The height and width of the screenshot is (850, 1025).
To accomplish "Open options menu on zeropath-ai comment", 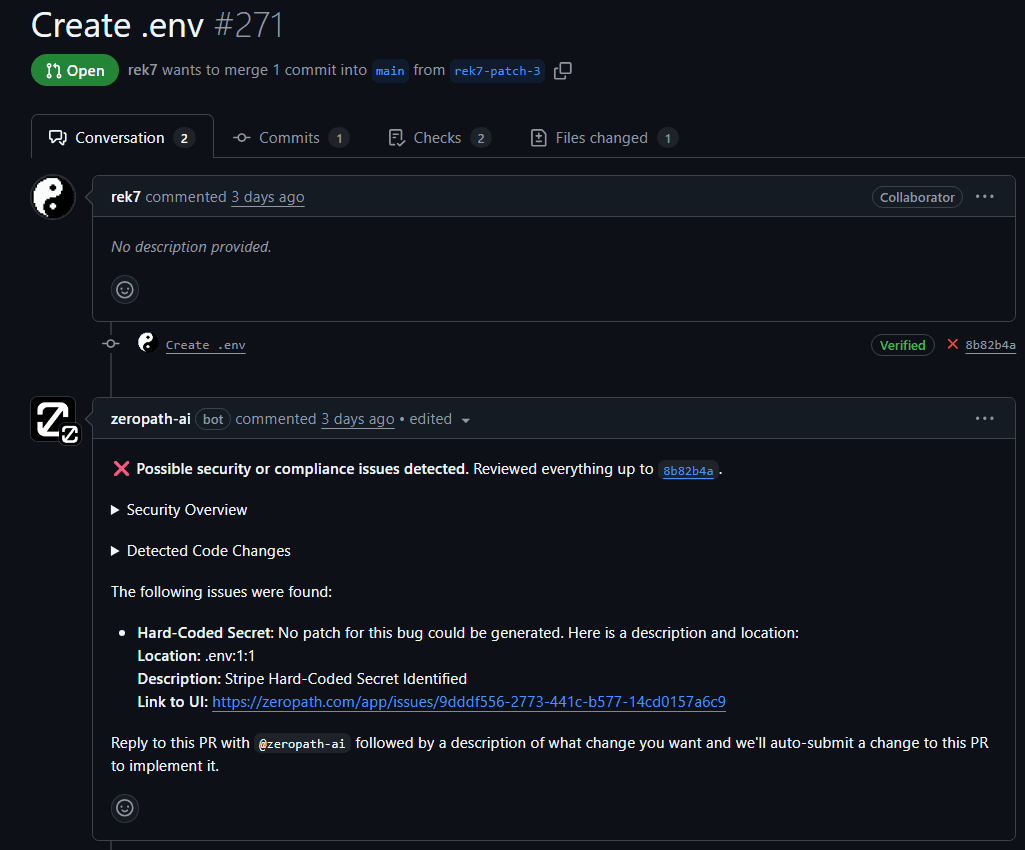I will pos(985,419).
